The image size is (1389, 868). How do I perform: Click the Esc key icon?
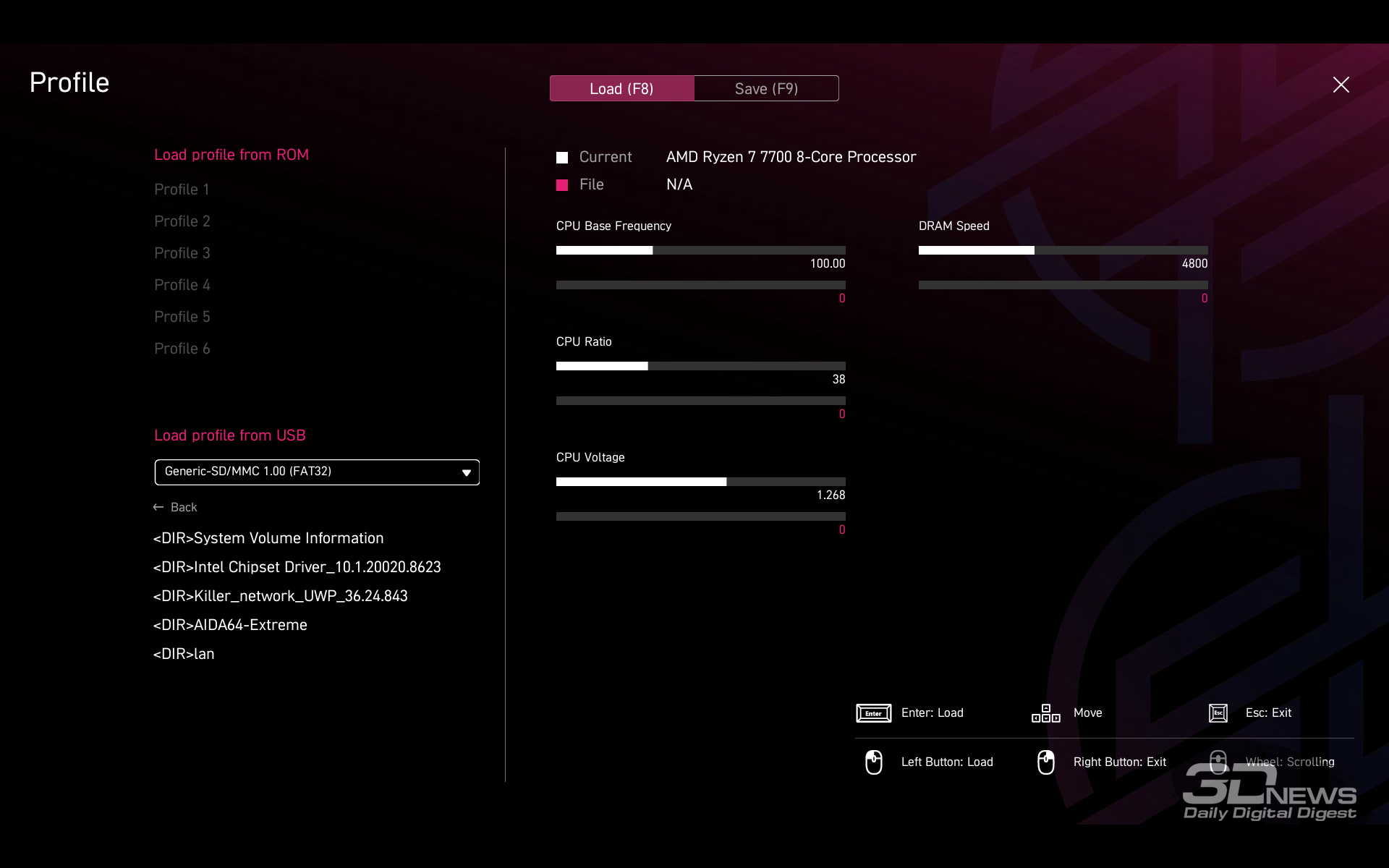click(1218, 713)
